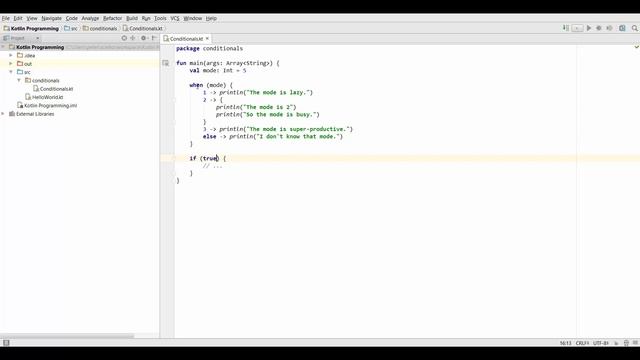Click the green inspection checkmark indicator
The height and width of the screenshot is (360, 640).
point(636,47)
